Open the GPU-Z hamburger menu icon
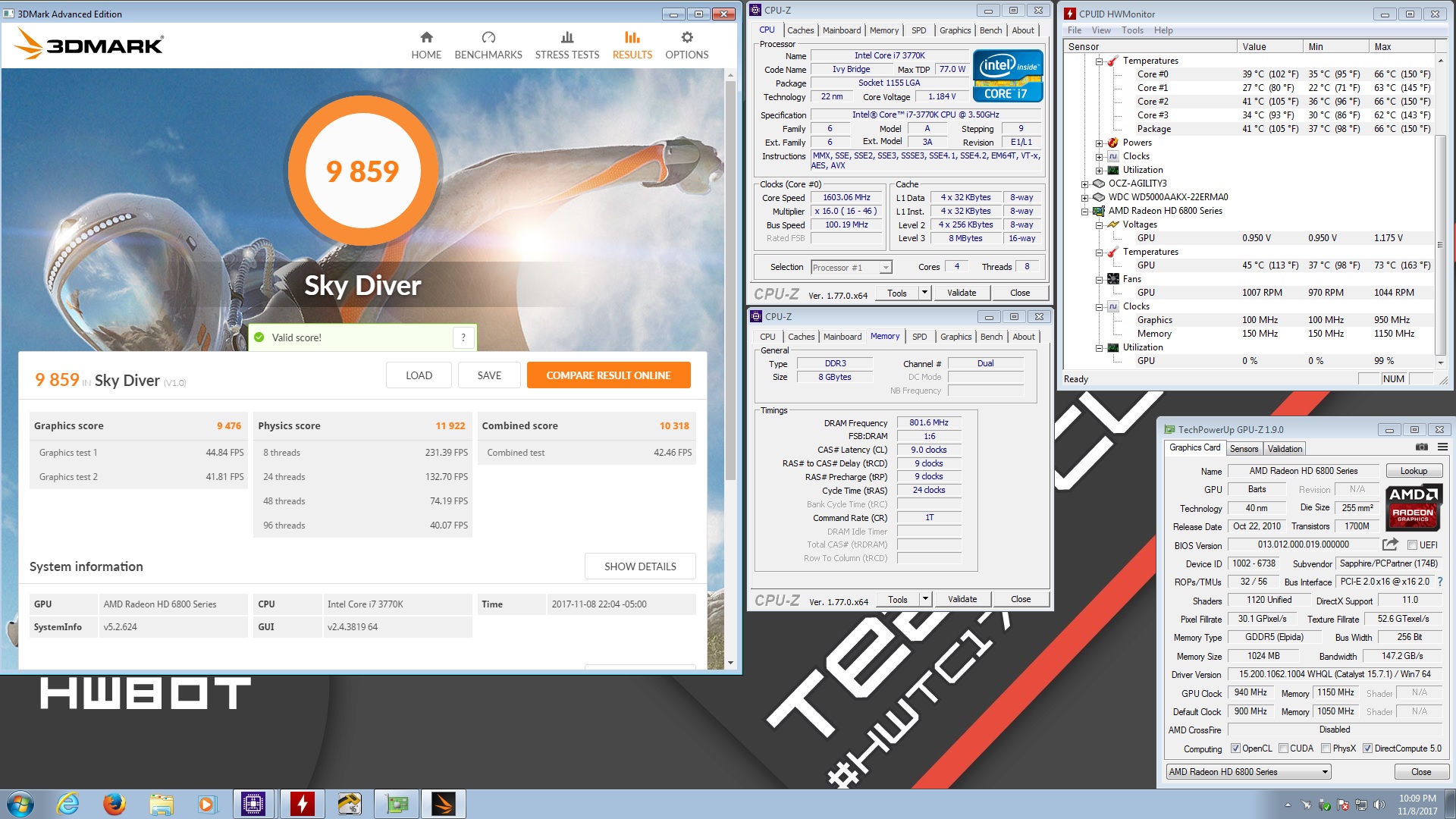The image size is (1456, 819). tap(1442, 447)
